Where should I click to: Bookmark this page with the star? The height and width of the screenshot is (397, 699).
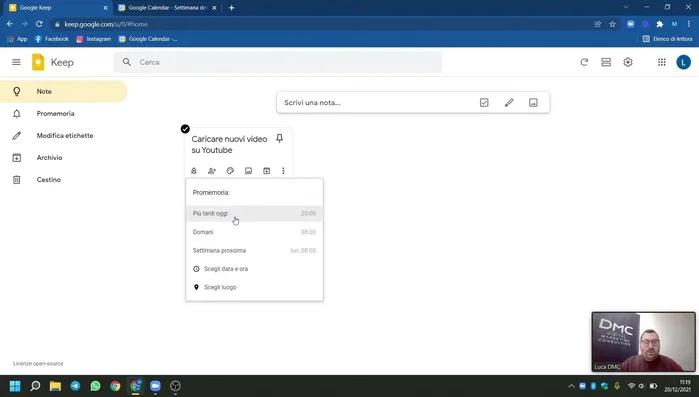[613, 24]
